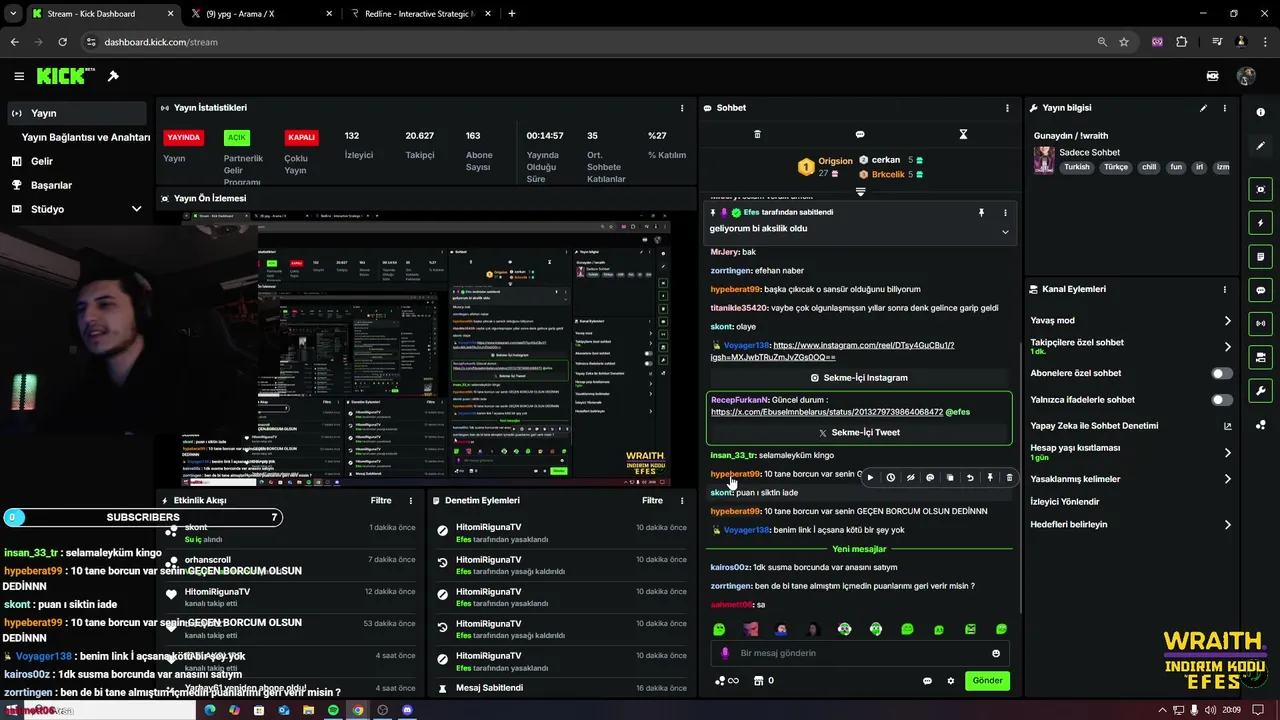Screen dimensions: 1280x720
Task: Click Sekme-İçi Tweet button
Action: click(859, 433)
